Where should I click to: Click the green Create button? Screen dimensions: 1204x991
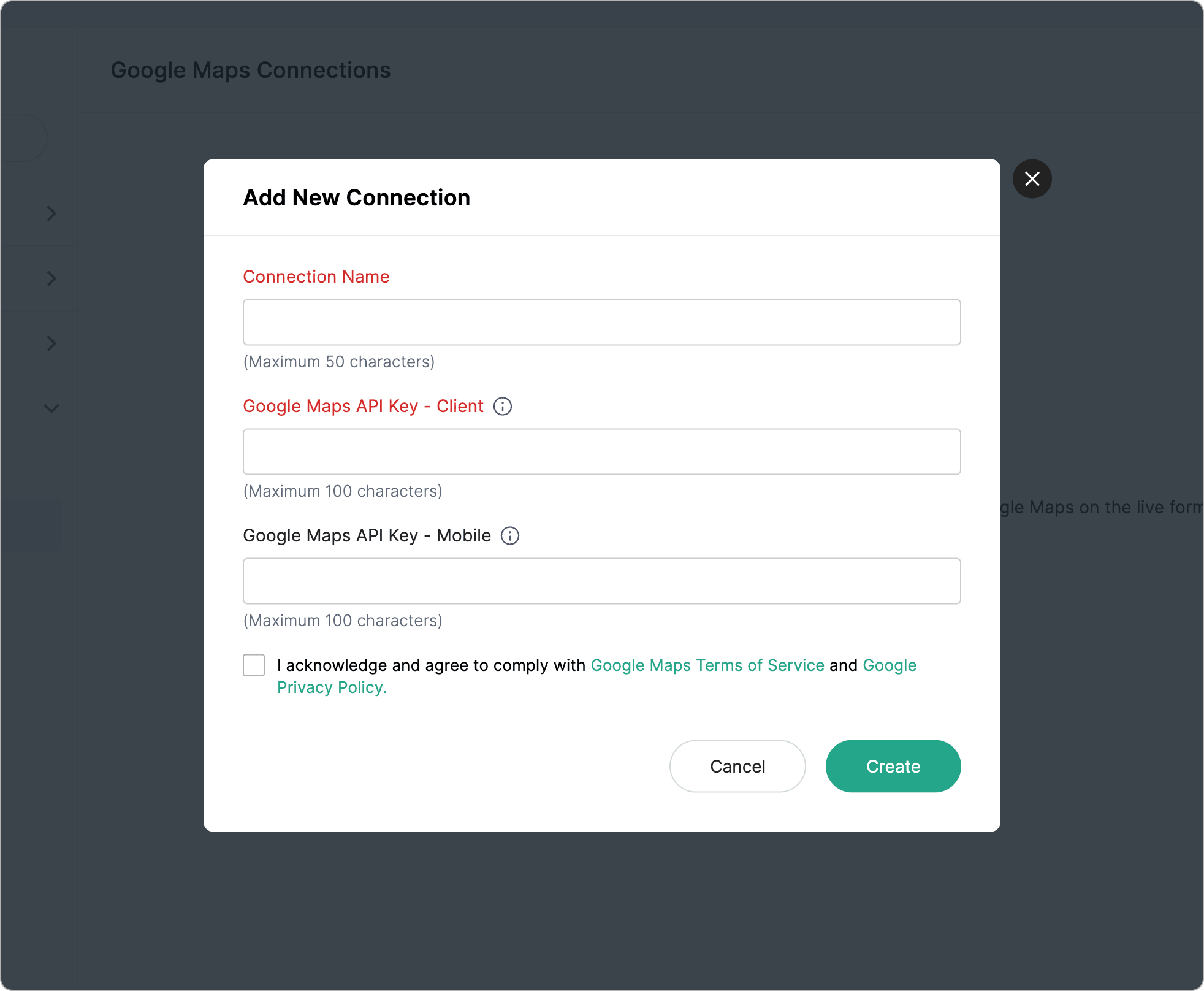(x=893, y=767)
